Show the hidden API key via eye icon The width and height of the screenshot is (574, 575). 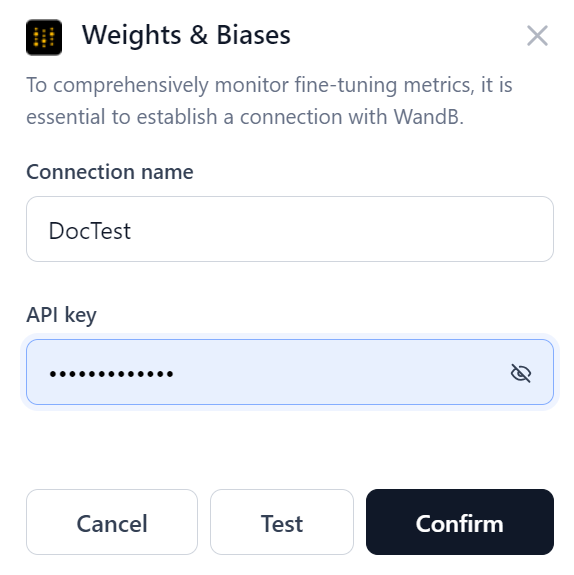pyautogui.click(x=521, y=373)
